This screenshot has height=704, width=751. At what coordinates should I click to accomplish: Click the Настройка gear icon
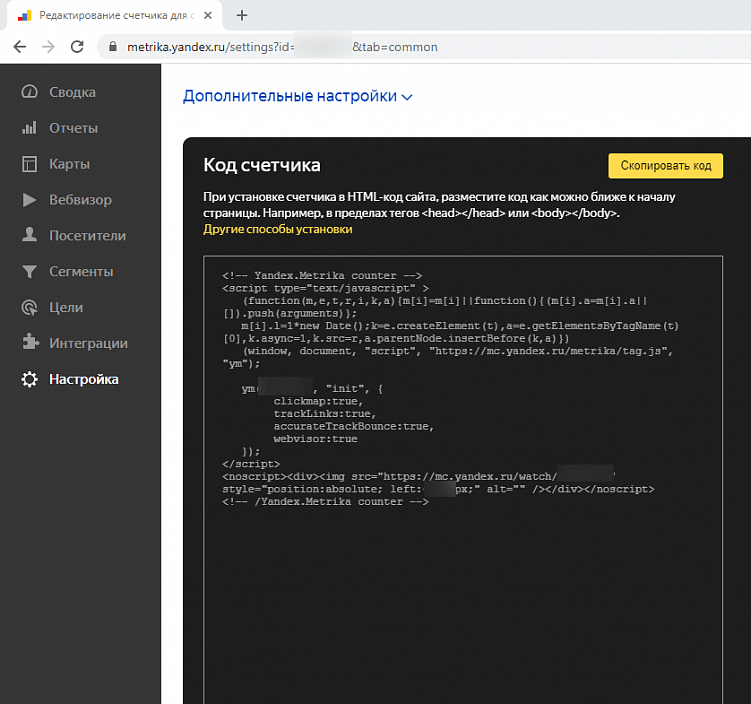[29, 379]
